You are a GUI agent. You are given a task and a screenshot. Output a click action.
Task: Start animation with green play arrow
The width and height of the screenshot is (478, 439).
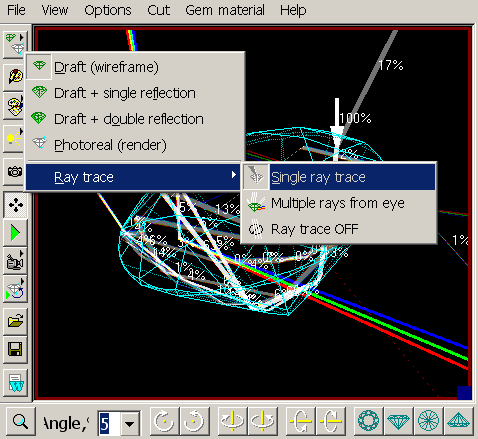[15, 233]
